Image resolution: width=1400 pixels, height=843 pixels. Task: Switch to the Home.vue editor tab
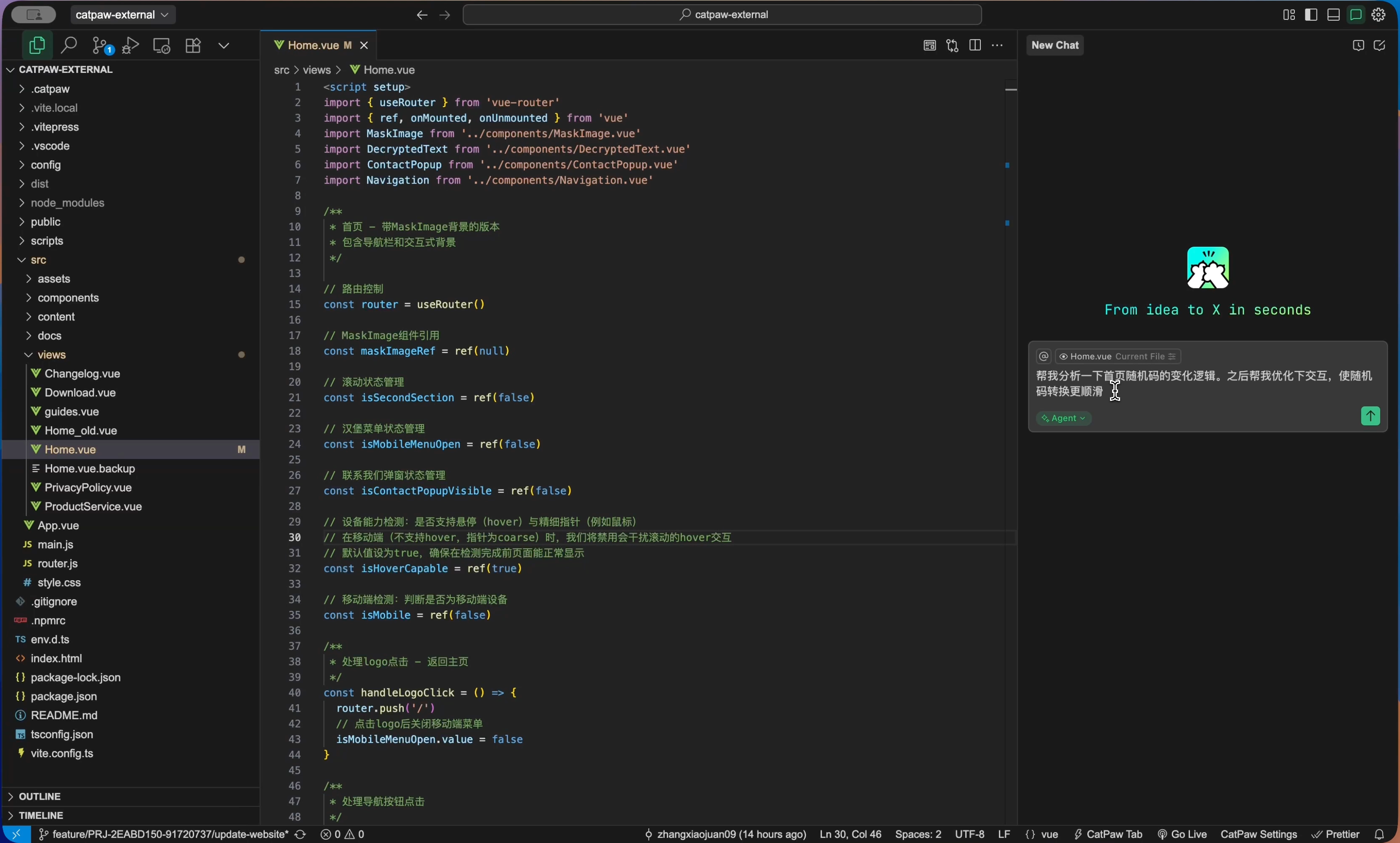(x=313, y=45)
